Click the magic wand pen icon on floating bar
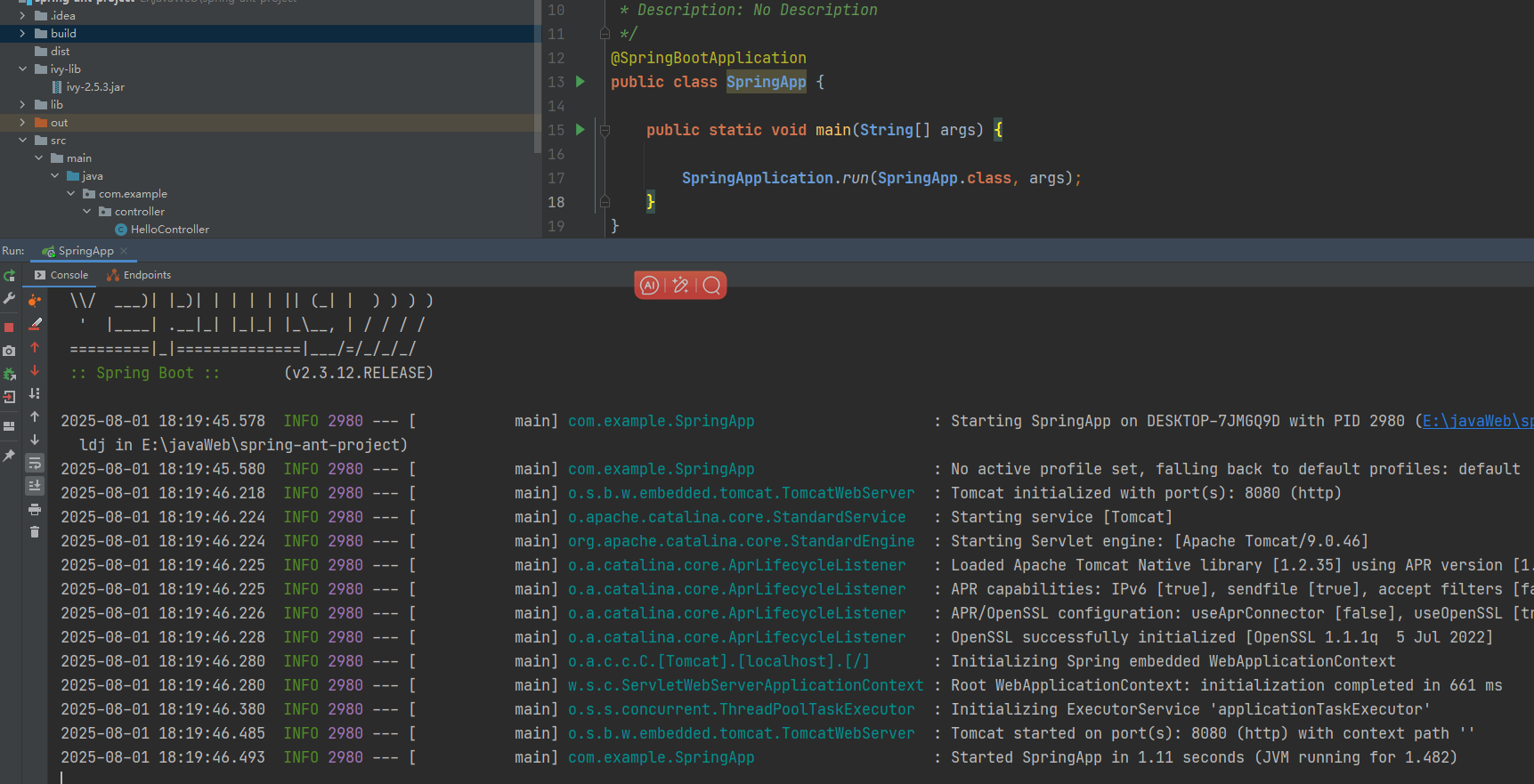The height and width of the screenshot is (784, 1534). click(x=680, y=285)
